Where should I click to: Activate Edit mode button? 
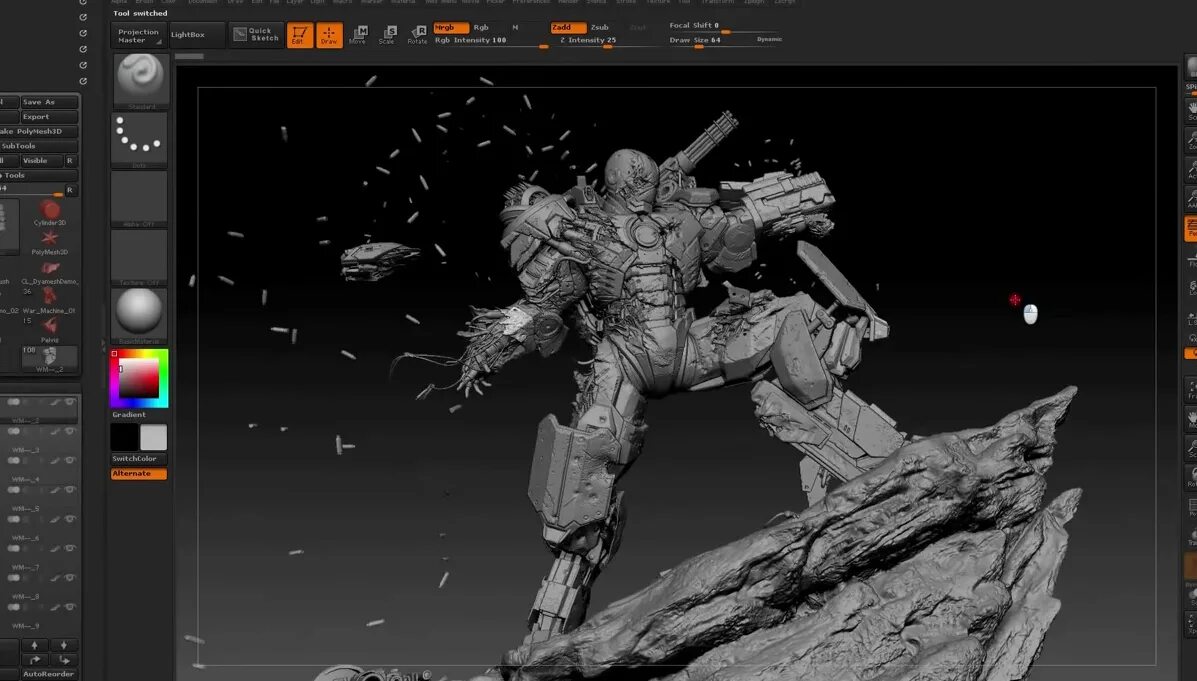tap(300, 35)
